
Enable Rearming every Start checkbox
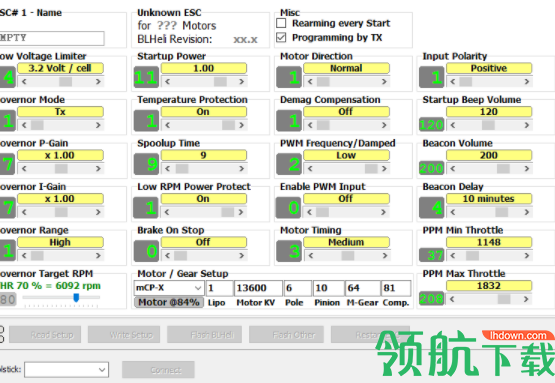click(x=281, y=23)
